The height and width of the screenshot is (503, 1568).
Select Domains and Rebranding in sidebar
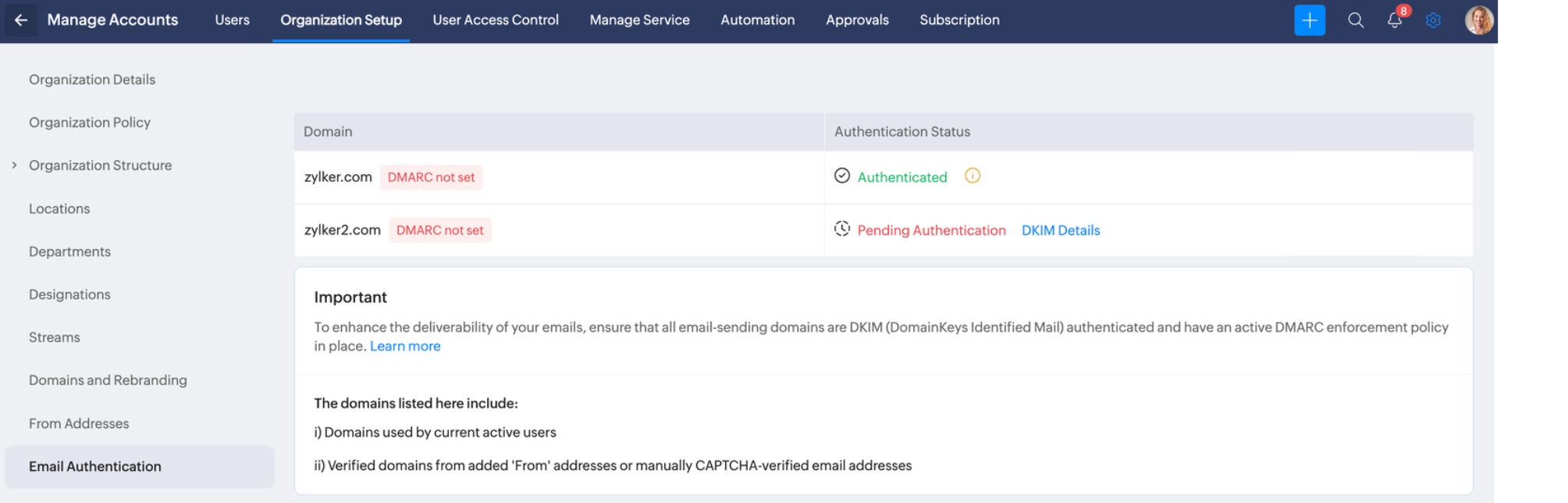click(x=108, y=380)
